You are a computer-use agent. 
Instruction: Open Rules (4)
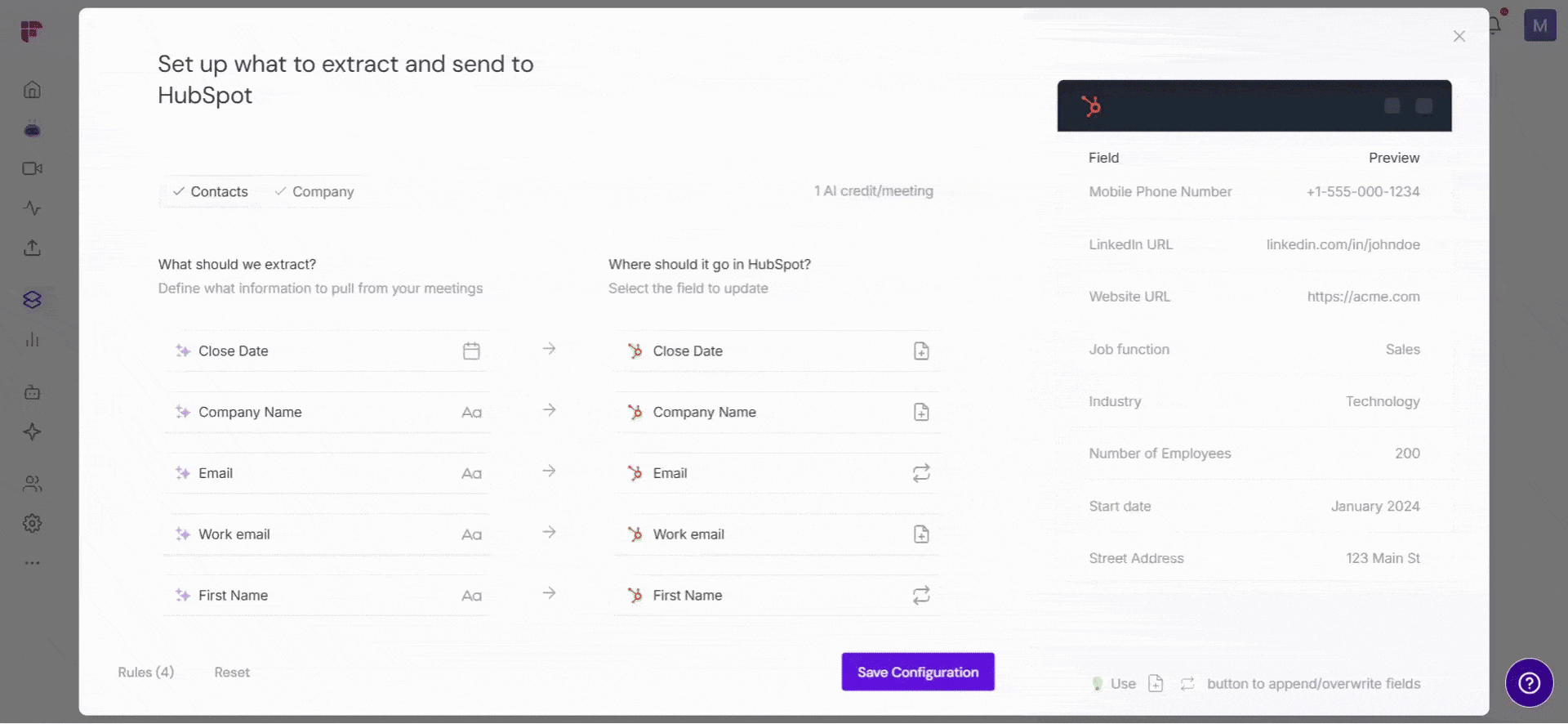(x=145, y=673)
